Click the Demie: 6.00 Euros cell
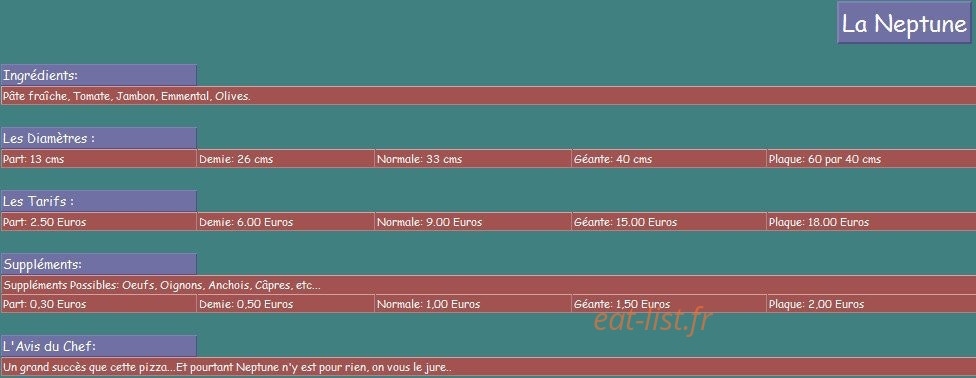The height and width of the screenshot is (378, 976). pos(286,222)
